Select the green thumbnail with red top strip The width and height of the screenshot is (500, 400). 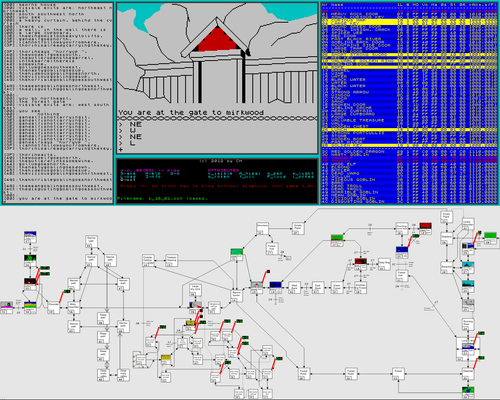pyautogui.click(x=337, y=238)
